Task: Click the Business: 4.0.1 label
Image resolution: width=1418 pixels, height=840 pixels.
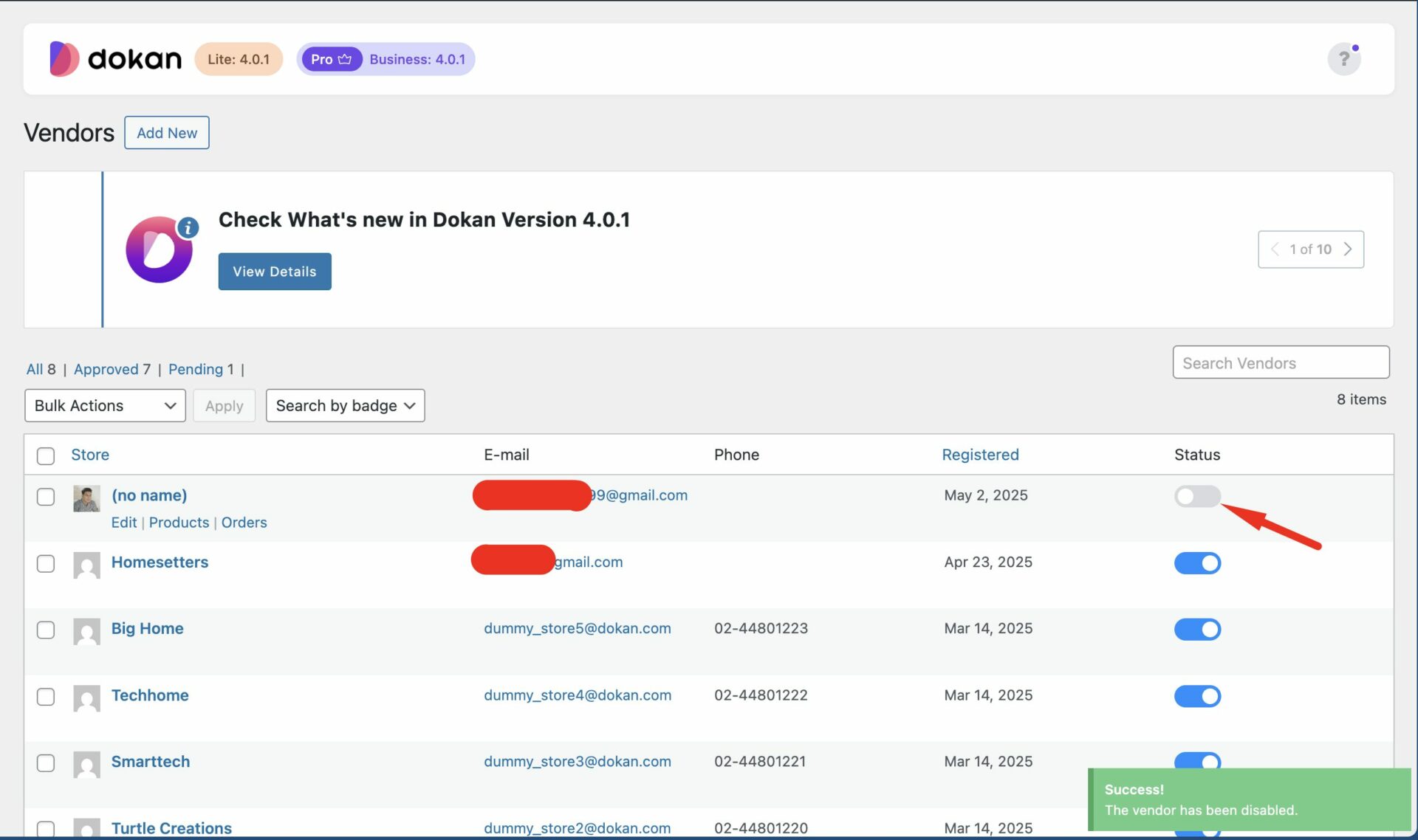Action: (417, 59)
